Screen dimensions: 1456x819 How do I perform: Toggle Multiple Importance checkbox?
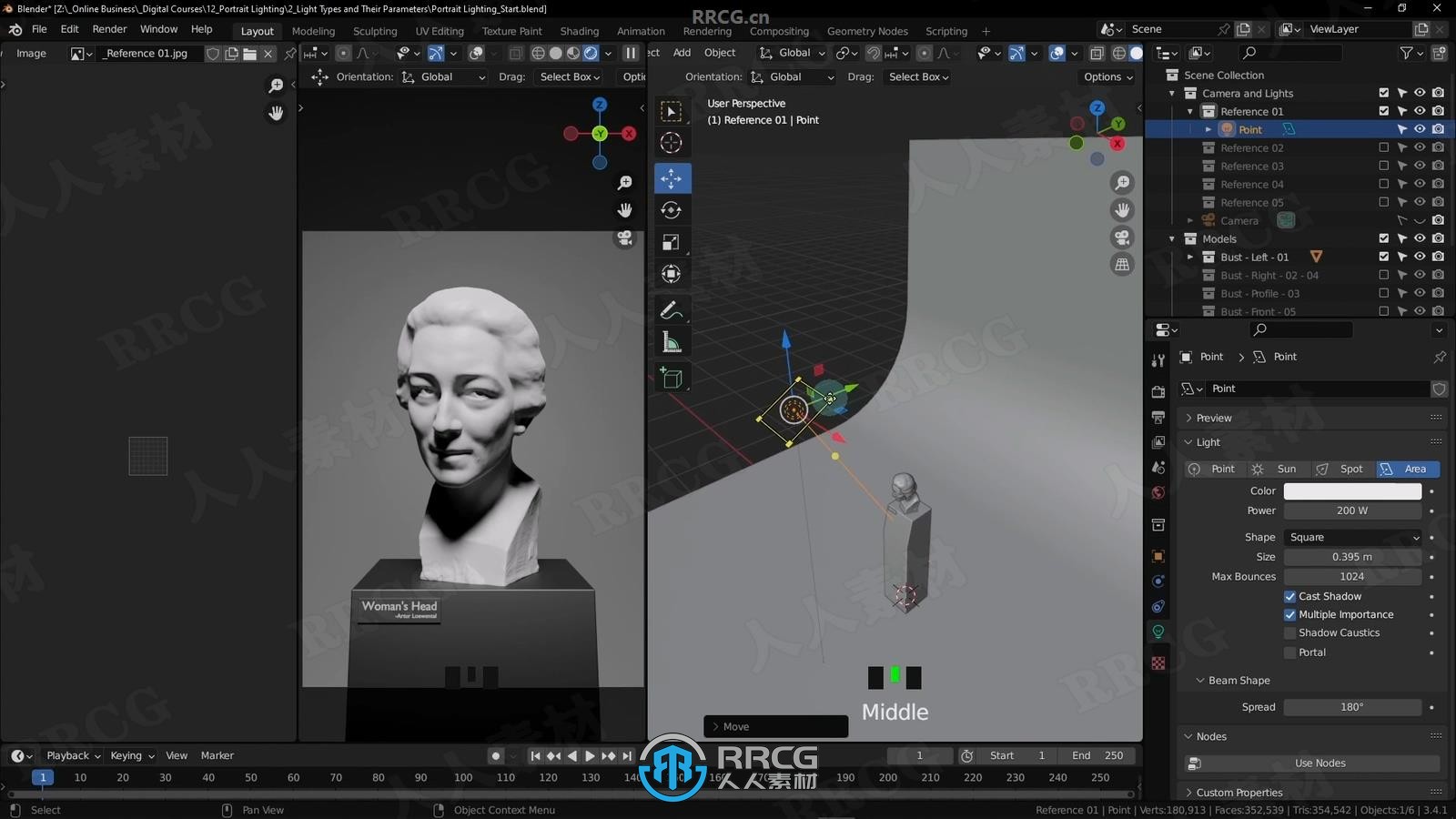point(1289,615)
